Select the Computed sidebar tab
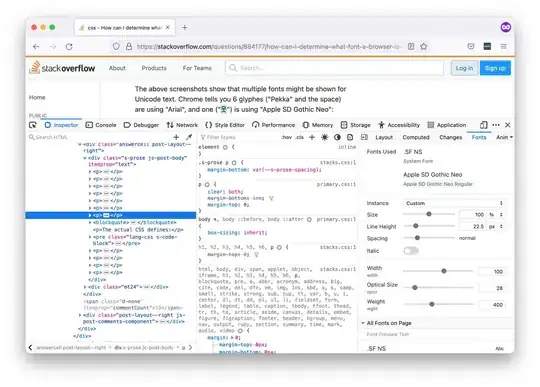Image resolution: width=540 pixels, height=387 pixels. [x=416, y=137]
